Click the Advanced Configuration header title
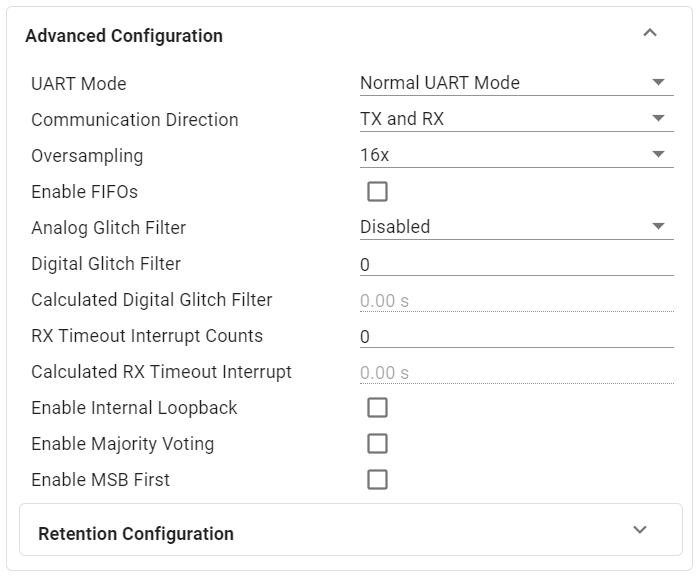 124,36
